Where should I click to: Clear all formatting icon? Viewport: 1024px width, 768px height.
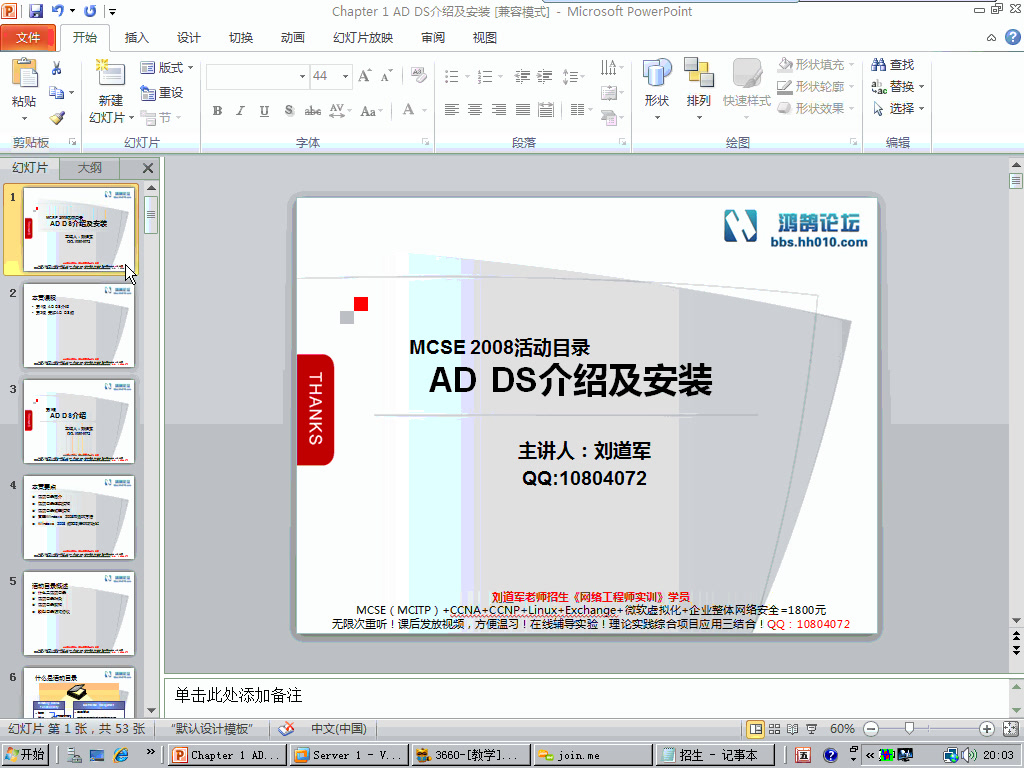pyautogui.click(x=419, y=75)
